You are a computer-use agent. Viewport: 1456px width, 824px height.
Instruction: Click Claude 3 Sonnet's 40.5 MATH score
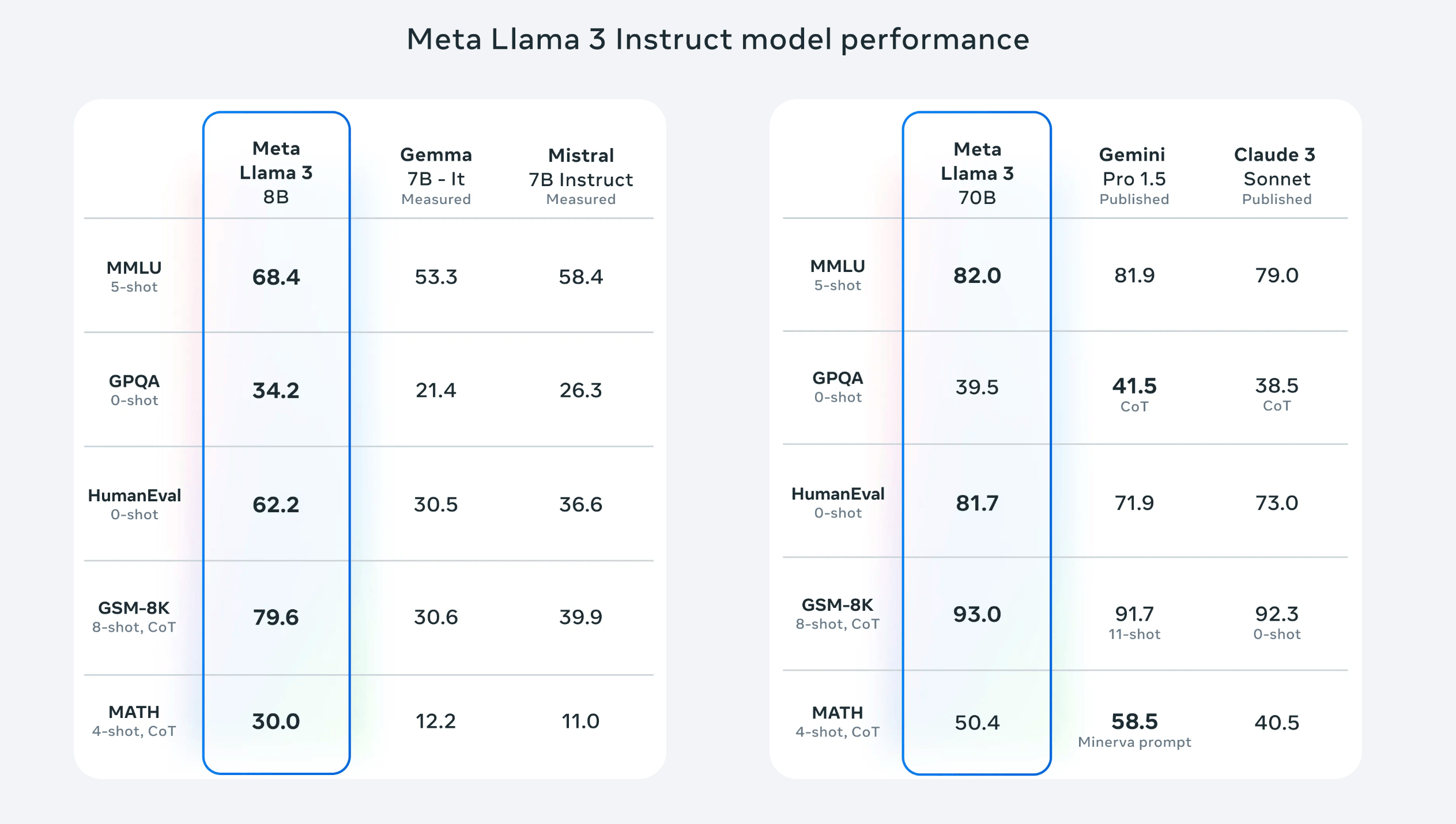click(1276, 722)
